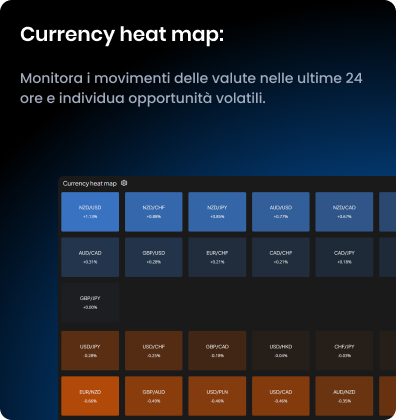Select the CAD/CHF tile

pyautogui.click(x=281, y=257)
